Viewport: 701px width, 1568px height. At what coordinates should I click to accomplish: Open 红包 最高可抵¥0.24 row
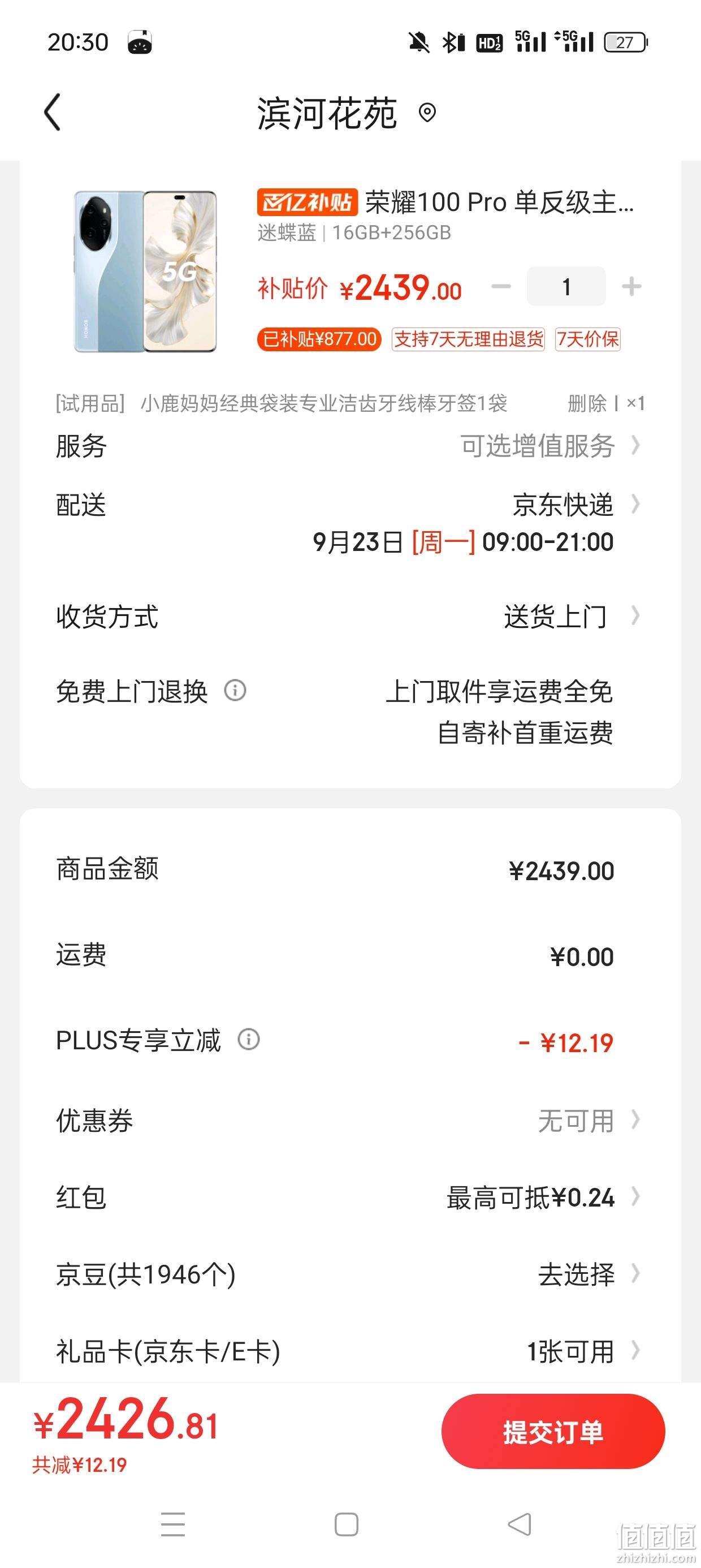pyautogui.click(x=349, y=1197)
